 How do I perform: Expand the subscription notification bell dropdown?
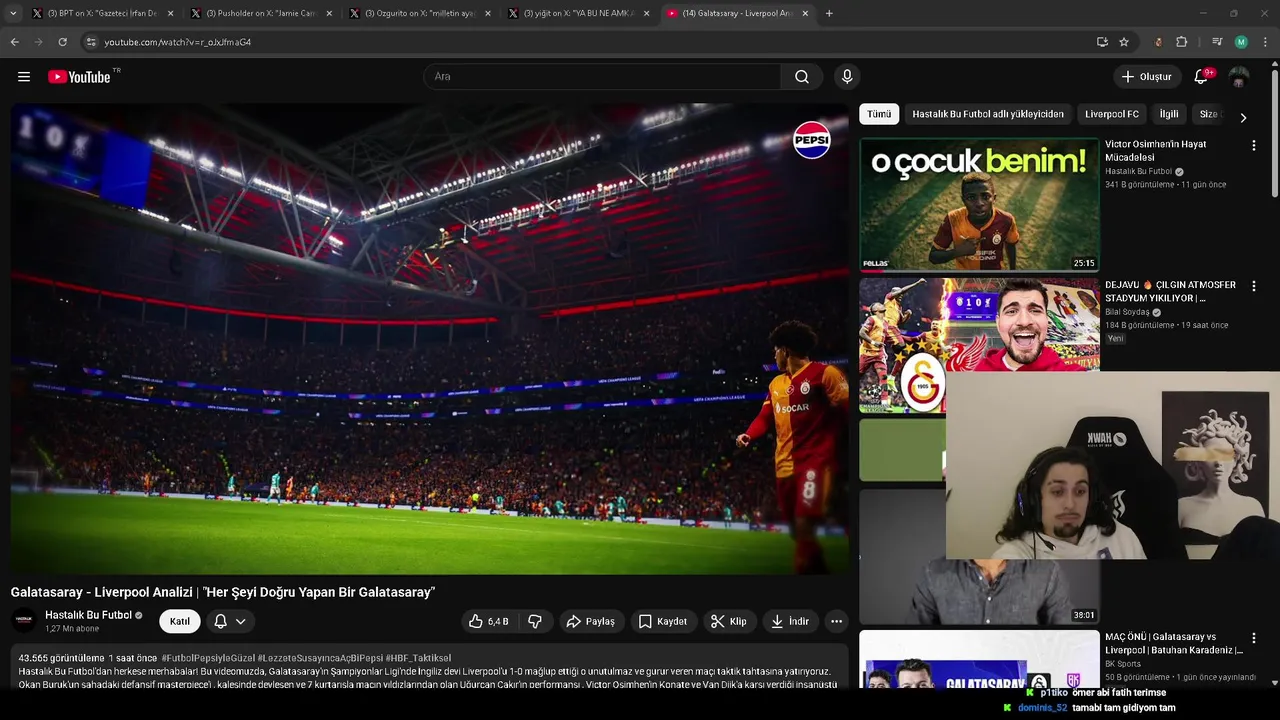(x=230, y=621)
